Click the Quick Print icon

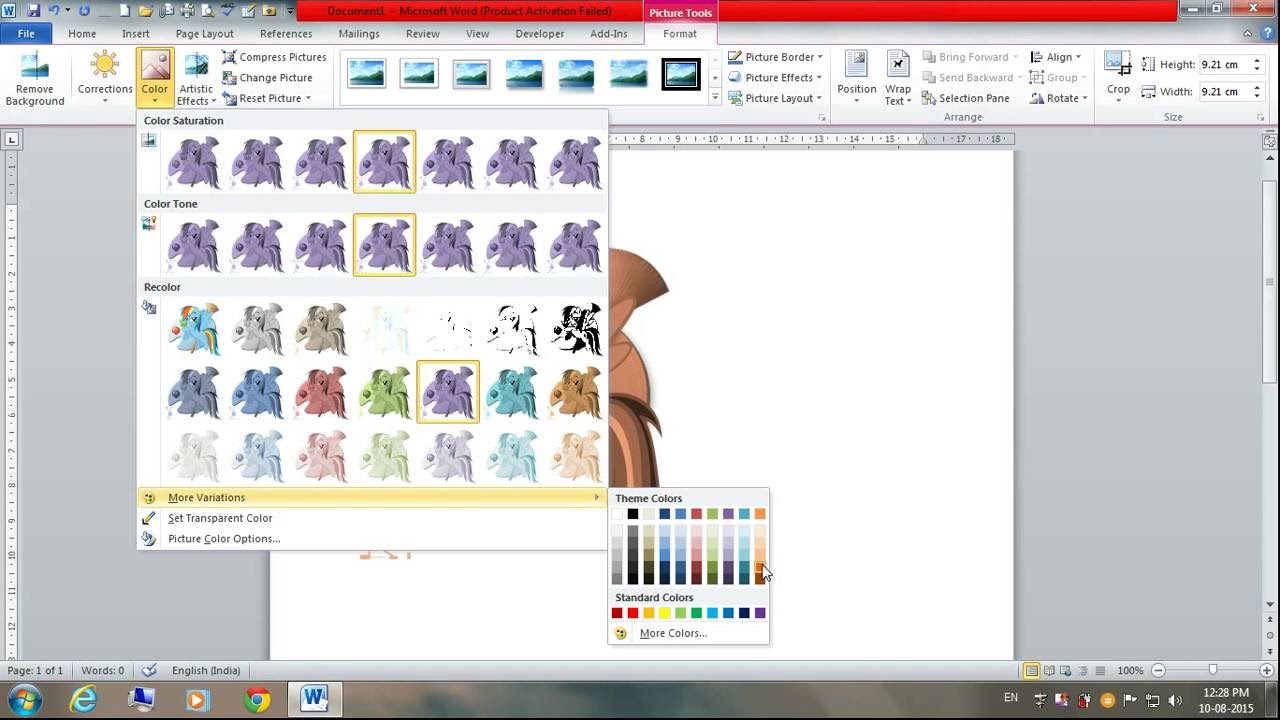point(189,11)
